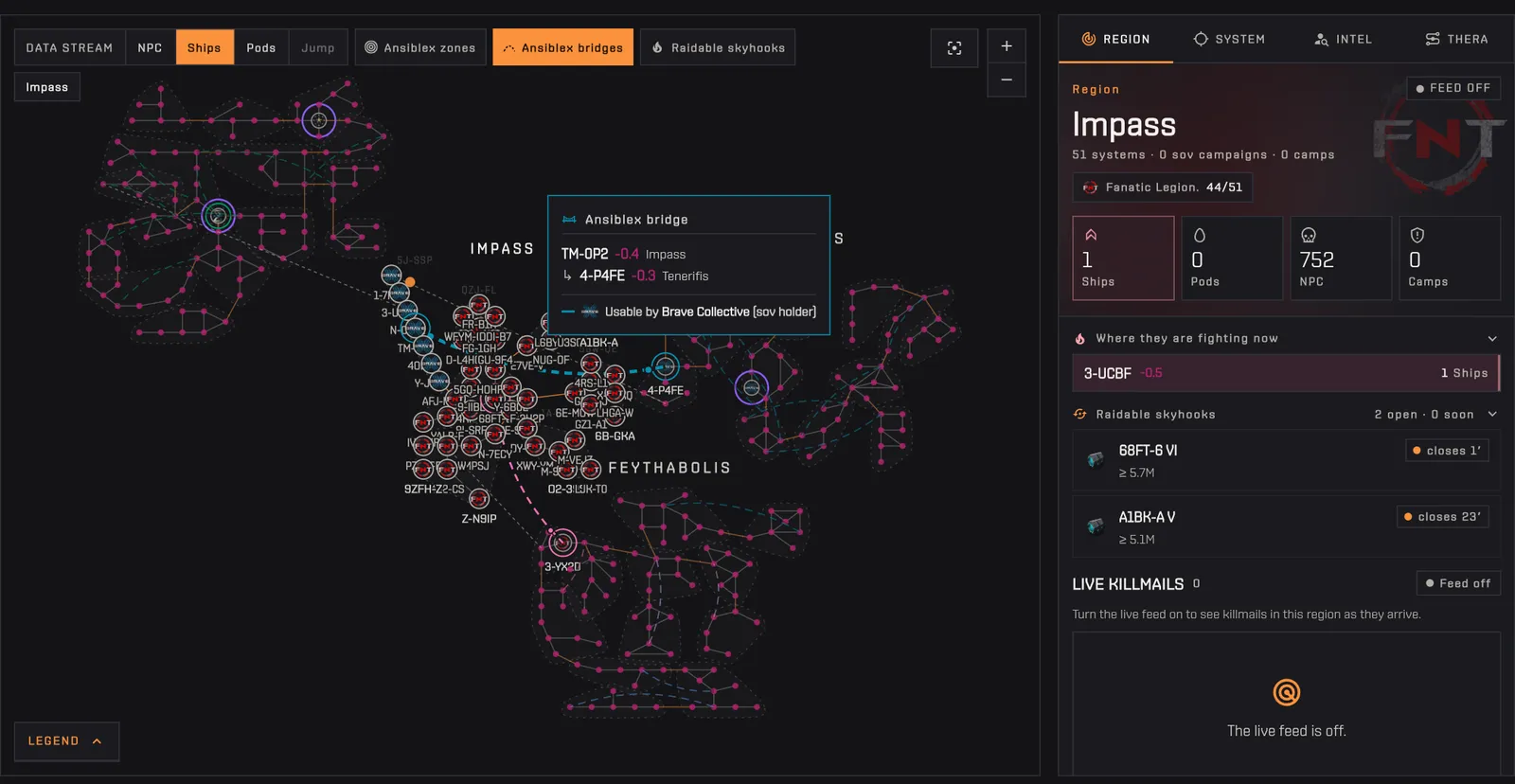Open the 3-UCBF fighting system row

click(x=1286, y=373)
